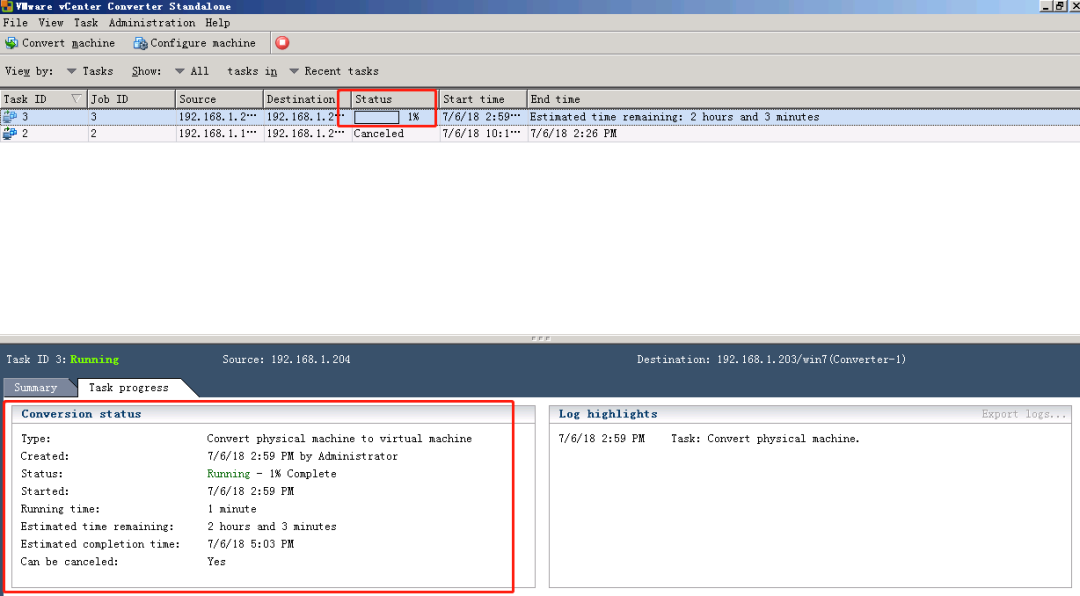The height and width of the screenshot is (596, 1080).
Task: Toggle the Task ID column sort arrow
Action: point(76,99)
